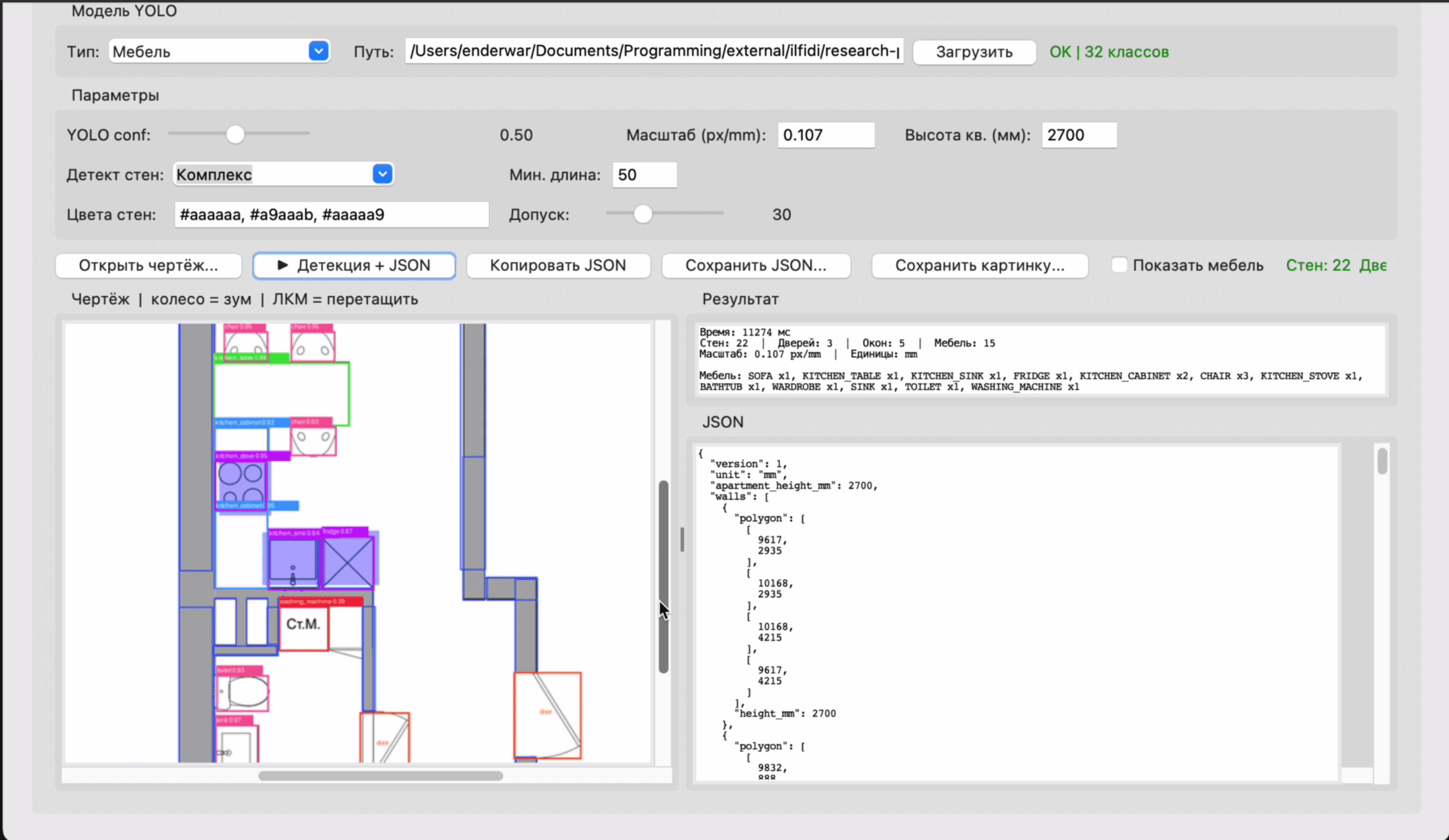Select the fridge detection box in drawing
Image resolution: width=1449 pixels, height=840 pixels.
pyautogui.click(x=348, y=559)
